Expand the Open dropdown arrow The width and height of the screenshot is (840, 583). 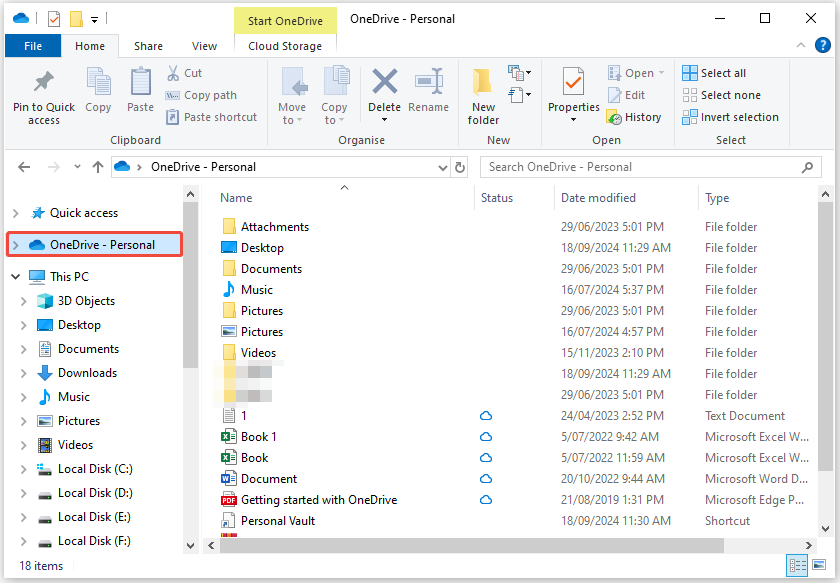(x=659, y=72)
